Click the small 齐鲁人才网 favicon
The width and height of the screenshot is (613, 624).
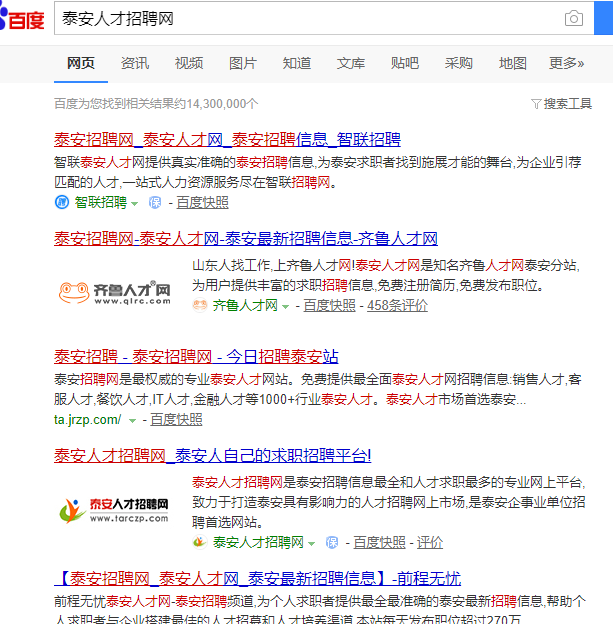(x=200, y=305)
